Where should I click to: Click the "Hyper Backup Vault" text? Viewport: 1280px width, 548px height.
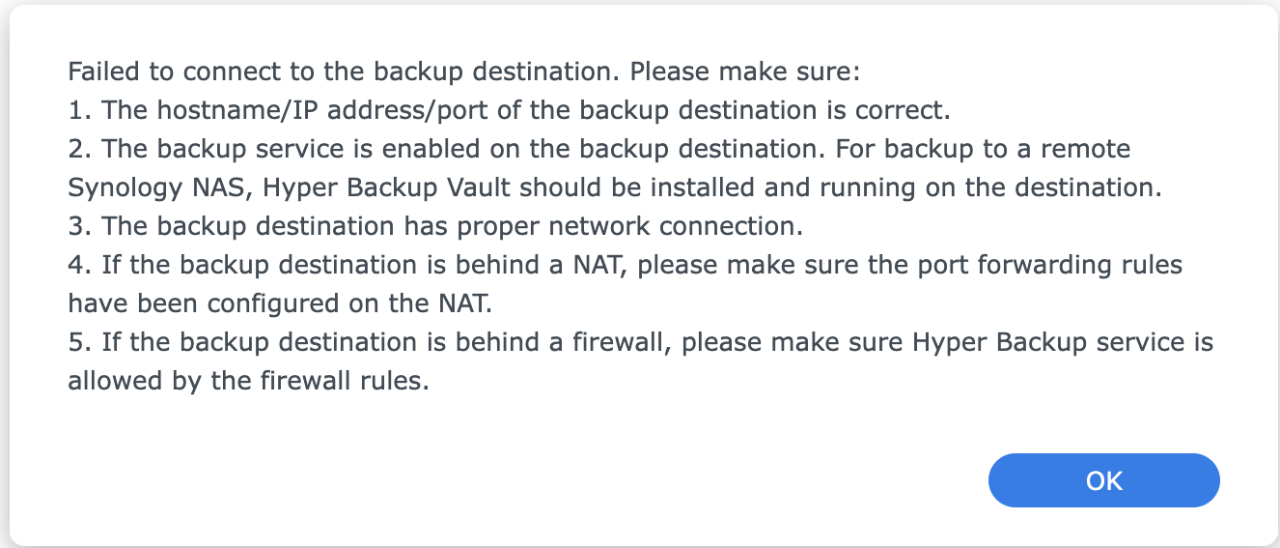[x=428, y=187]
